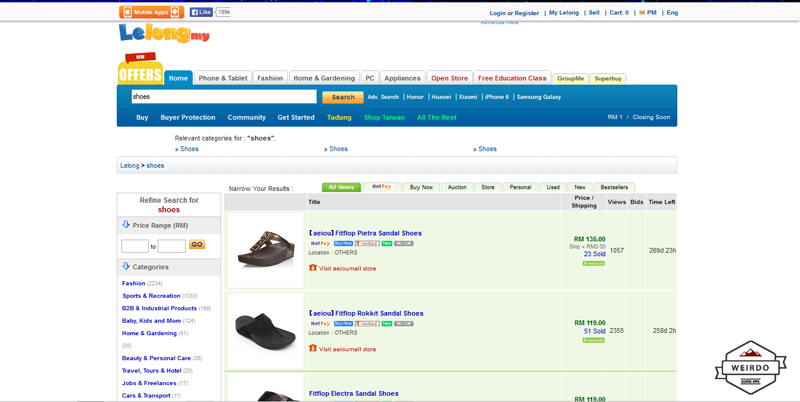Click Lelong in the breadcrumb
This screenshot has width=800, height=402.
tap(130, 166)
